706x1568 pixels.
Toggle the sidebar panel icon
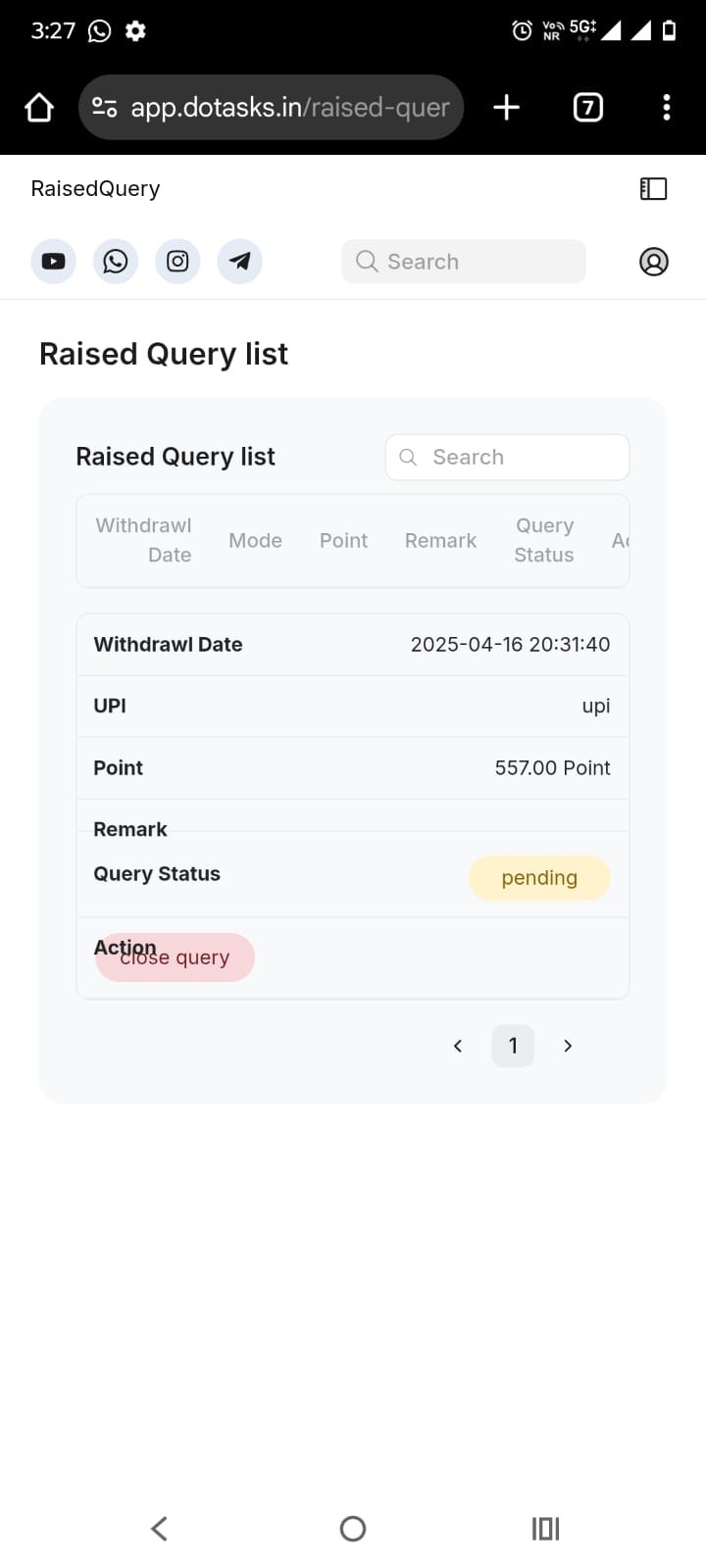tap(653, 188)
